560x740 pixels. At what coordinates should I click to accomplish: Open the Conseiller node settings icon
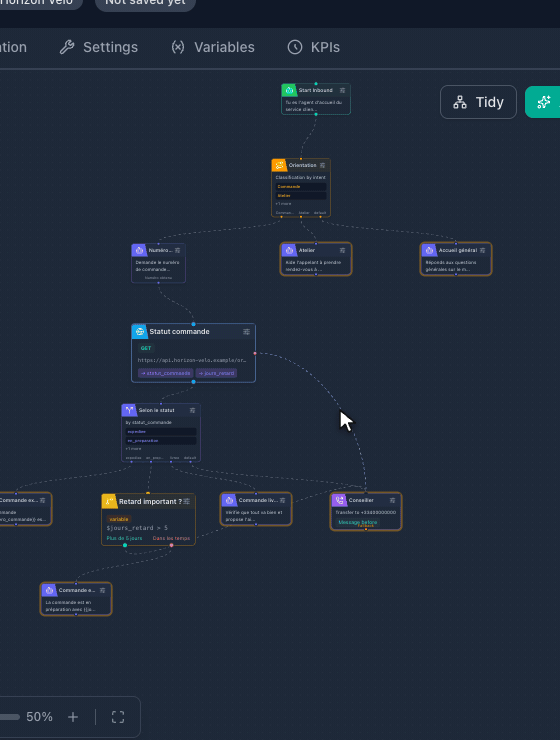click(393, 500)
